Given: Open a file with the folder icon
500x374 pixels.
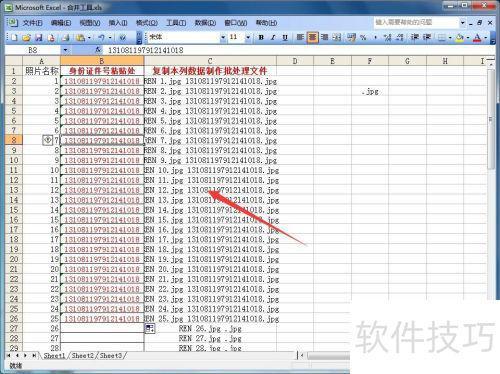Looking at the screenshot, I should pyautogui.click(x=26, y=37).
